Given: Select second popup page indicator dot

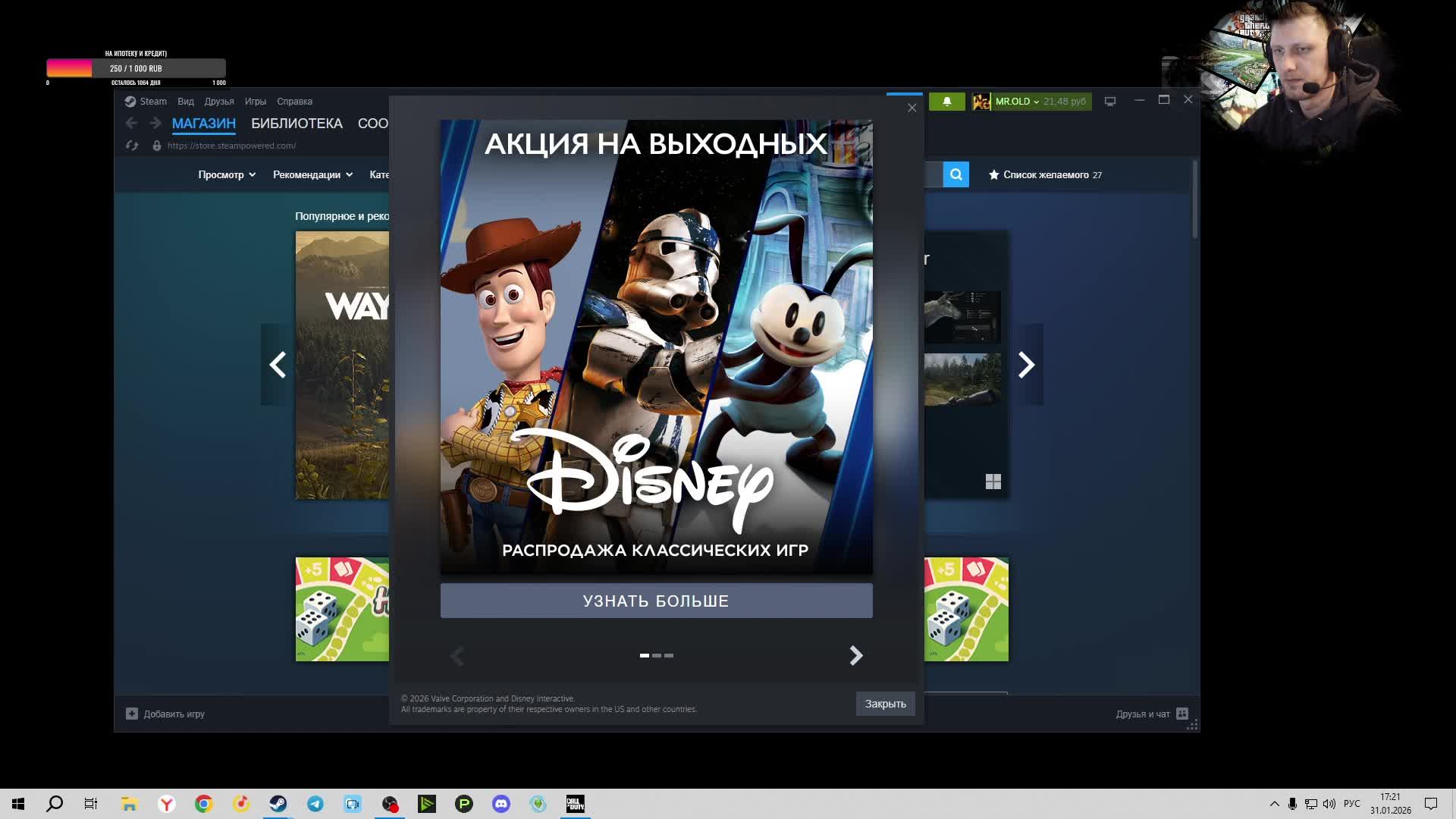Looking at the screenshot, I should (x=657, y=655).
